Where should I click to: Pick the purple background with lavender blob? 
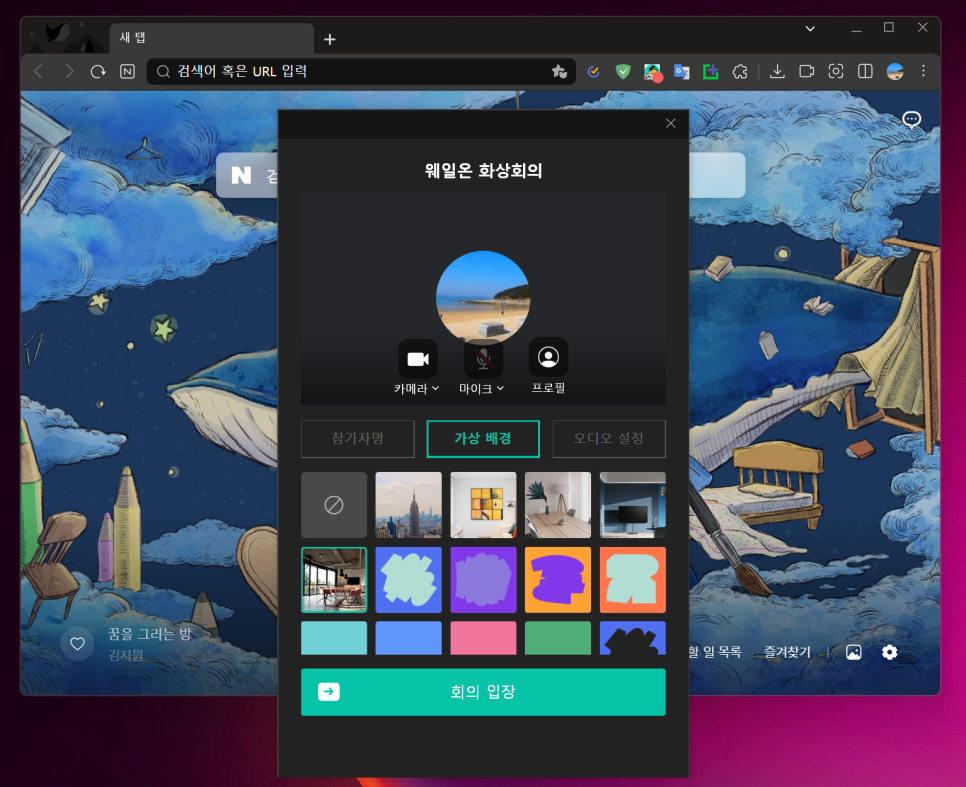483,580
